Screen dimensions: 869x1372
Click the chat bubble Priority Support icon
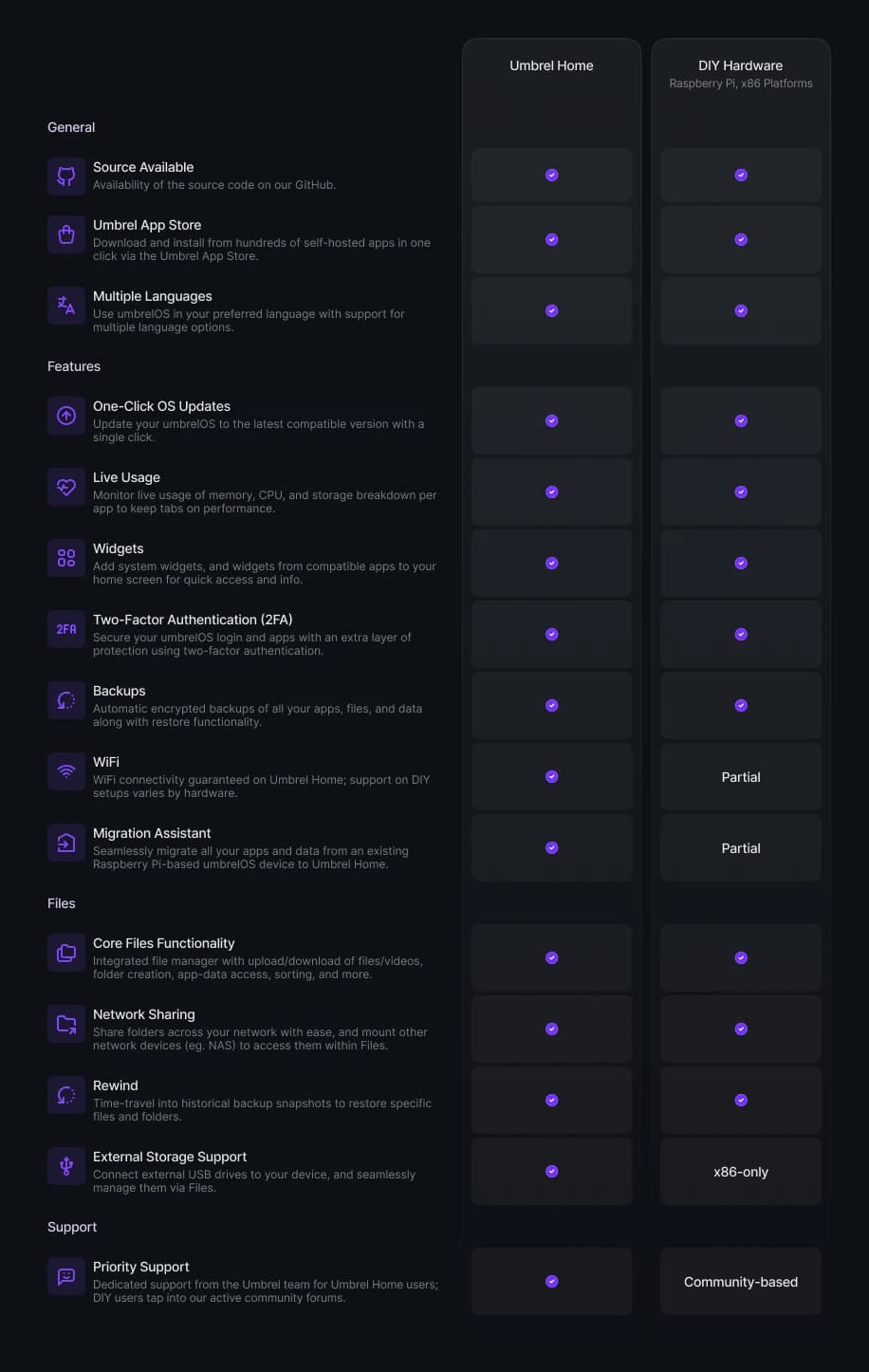[66, 1276]
